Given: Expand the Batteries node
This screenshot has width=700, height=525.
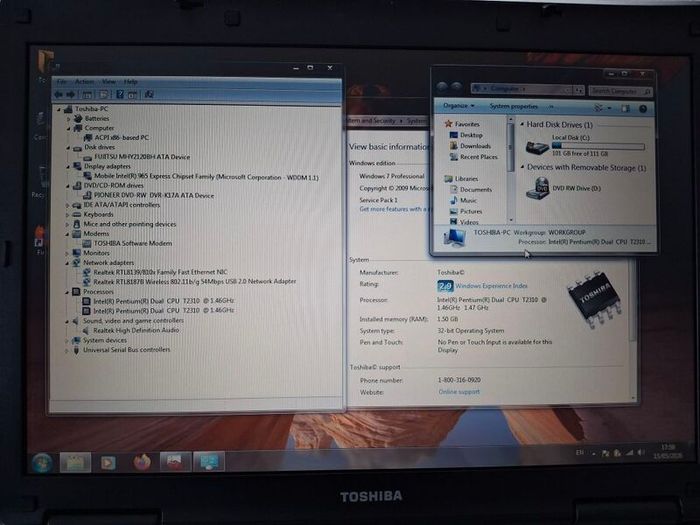Looking at the screenshot, I should point(68,119).
